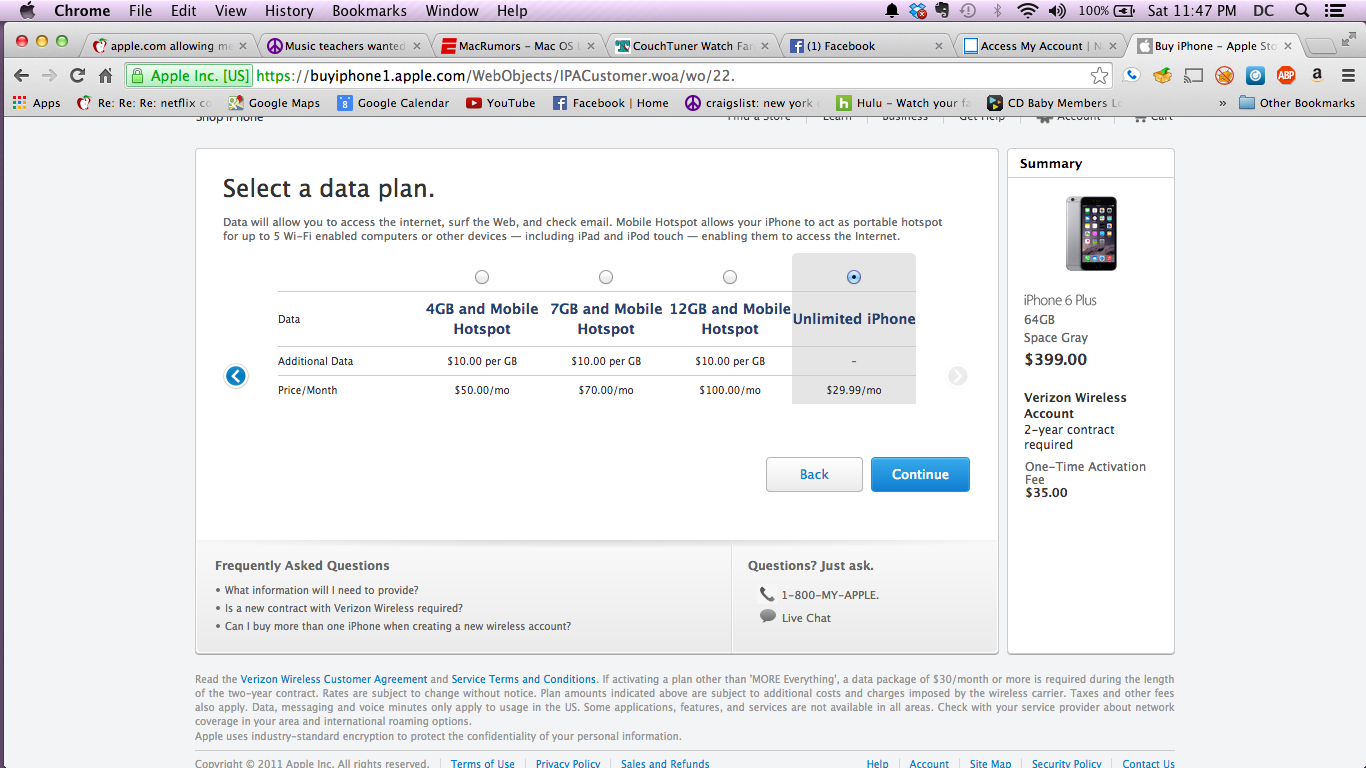This screenshot has height=768, width=1366.
Task: Open the crossed-out red circle extension
Action: [x=1224, y=75]
